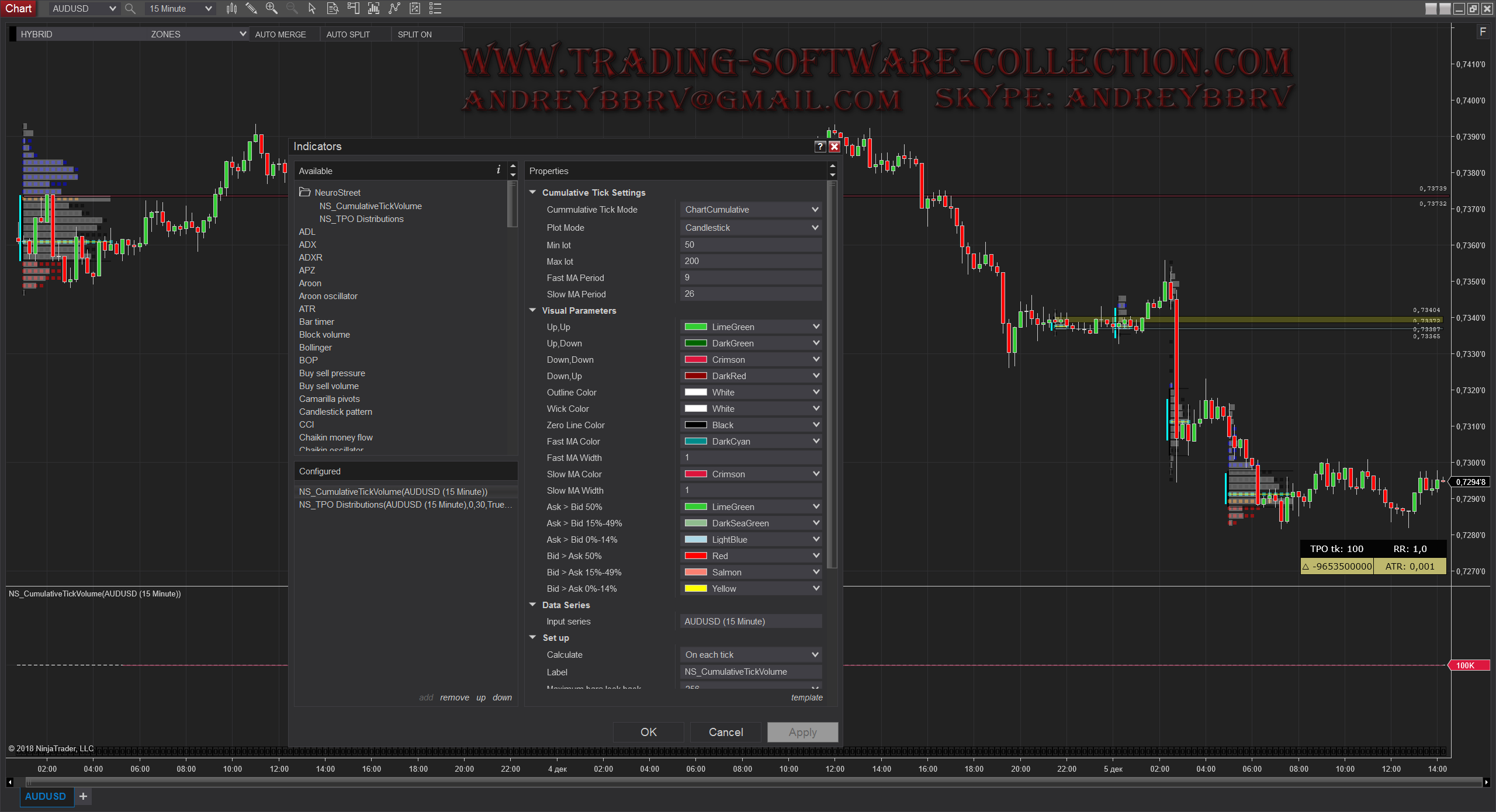Click the Min lot input field

click(751, 245)
